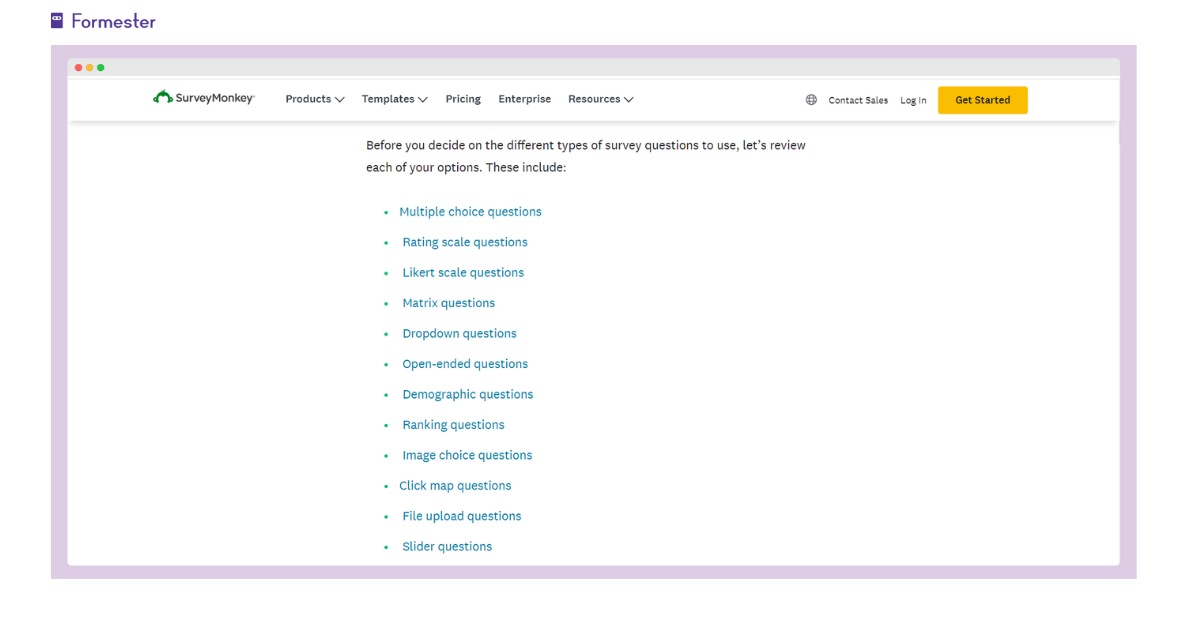Expand the Resources dropdown

click(600, 99)
